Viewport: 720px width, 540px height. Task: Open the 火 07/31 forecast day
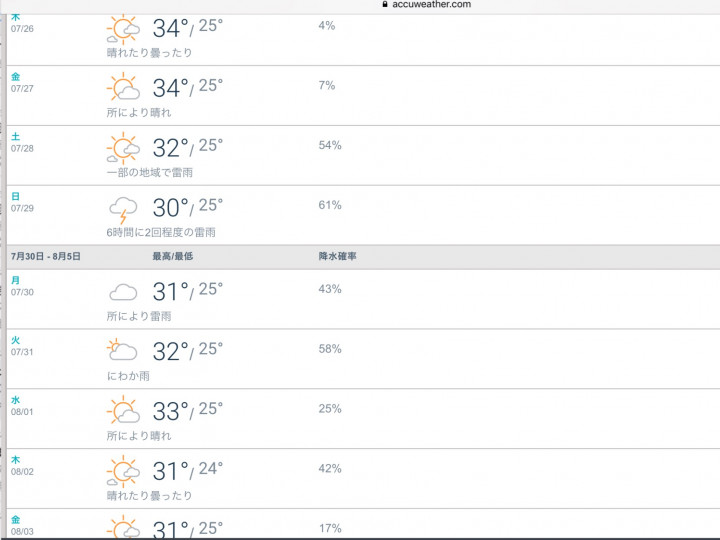coord(22,346)
